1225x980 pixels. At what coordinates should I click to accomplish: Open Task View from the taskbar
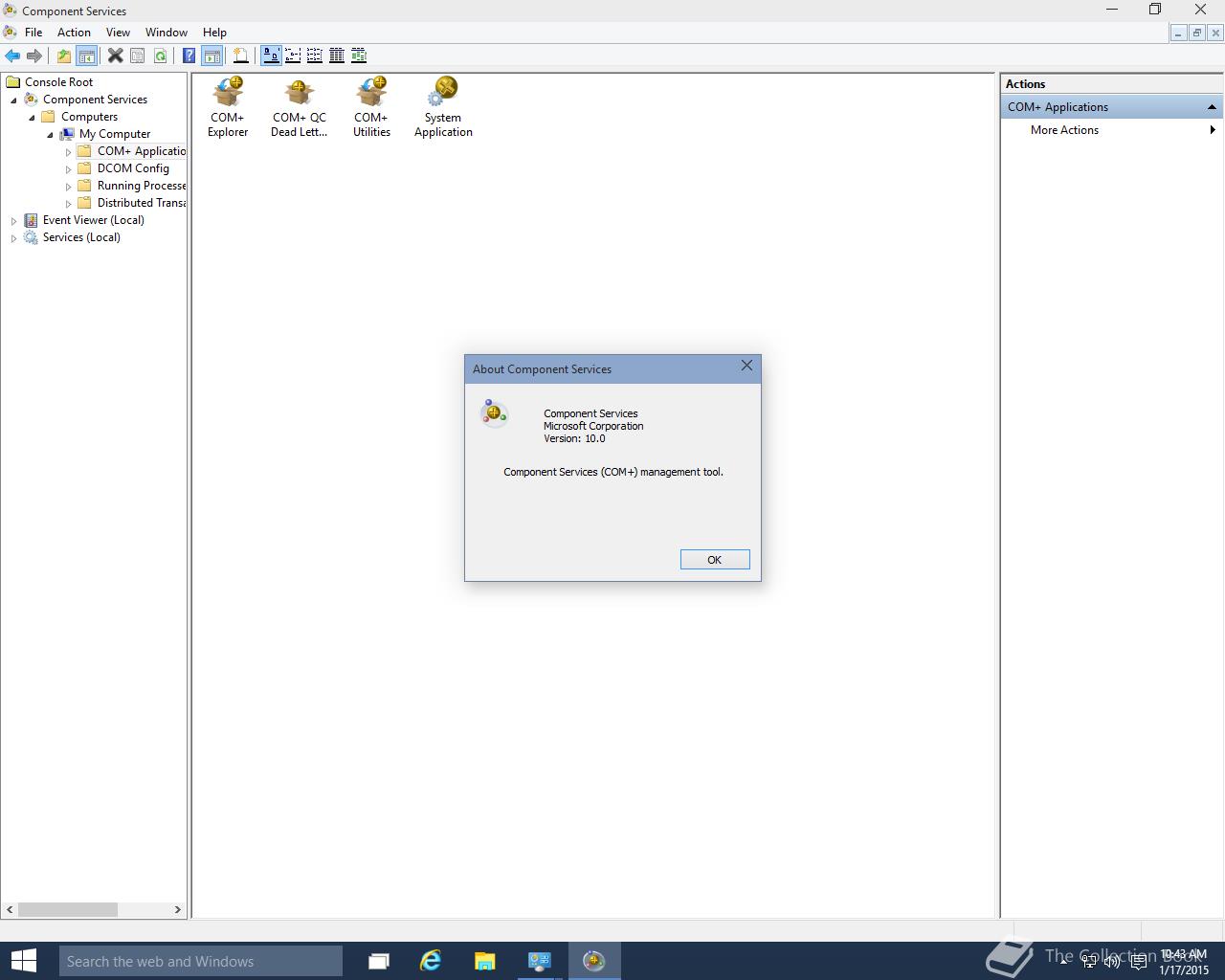(379, 961)
